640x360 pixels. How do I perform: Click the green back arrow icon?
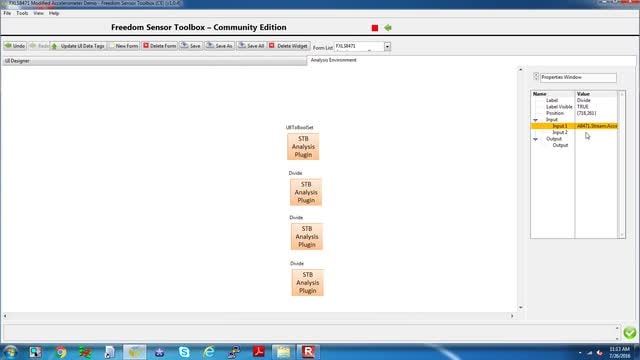388,28
